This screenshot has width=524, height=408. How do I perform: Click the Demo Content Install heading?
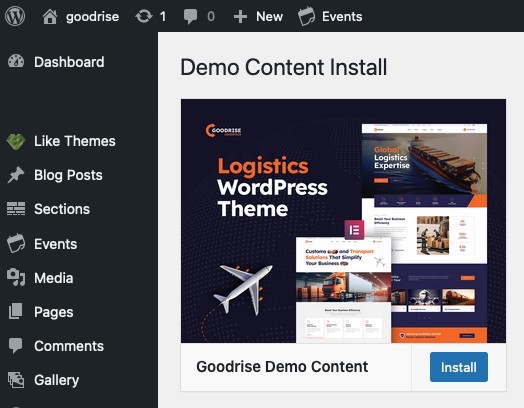point(283,67)
